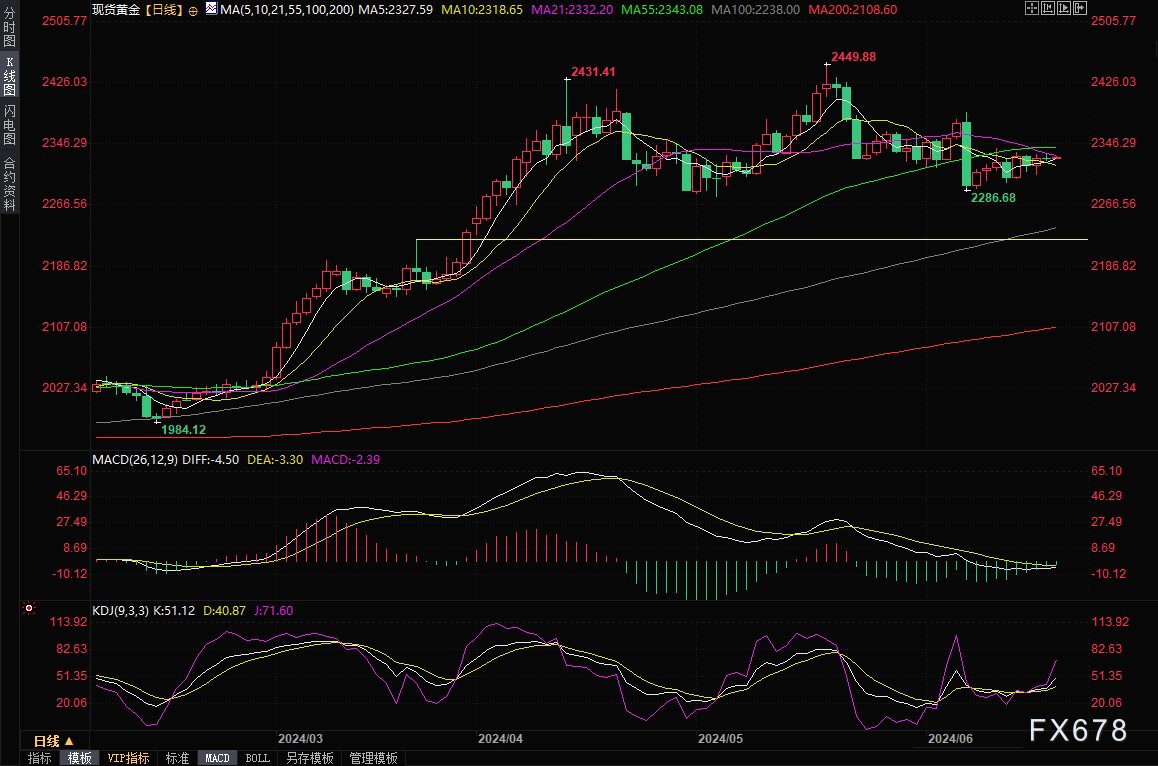Image resolution: width=1158 pixels, height=766 pixels.
Task: Open 管理模板 template manager
Action: 373,758
